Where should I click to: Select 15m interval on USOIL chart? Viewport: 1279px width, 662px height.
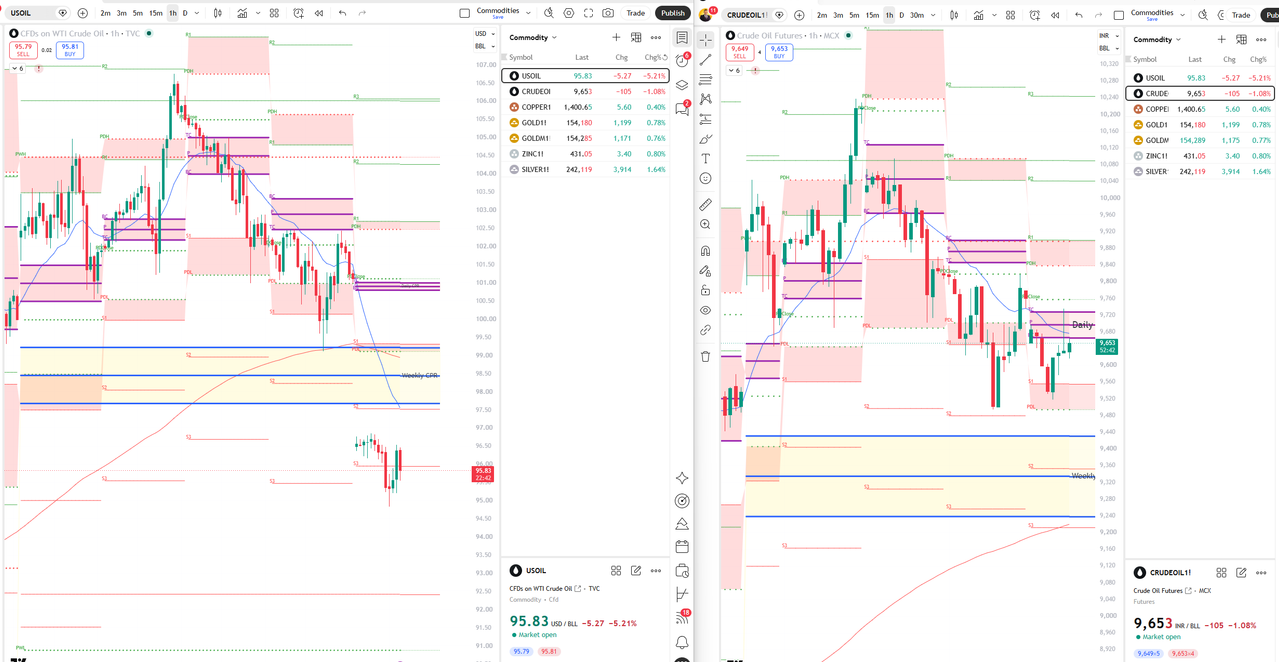coord(156,13)
